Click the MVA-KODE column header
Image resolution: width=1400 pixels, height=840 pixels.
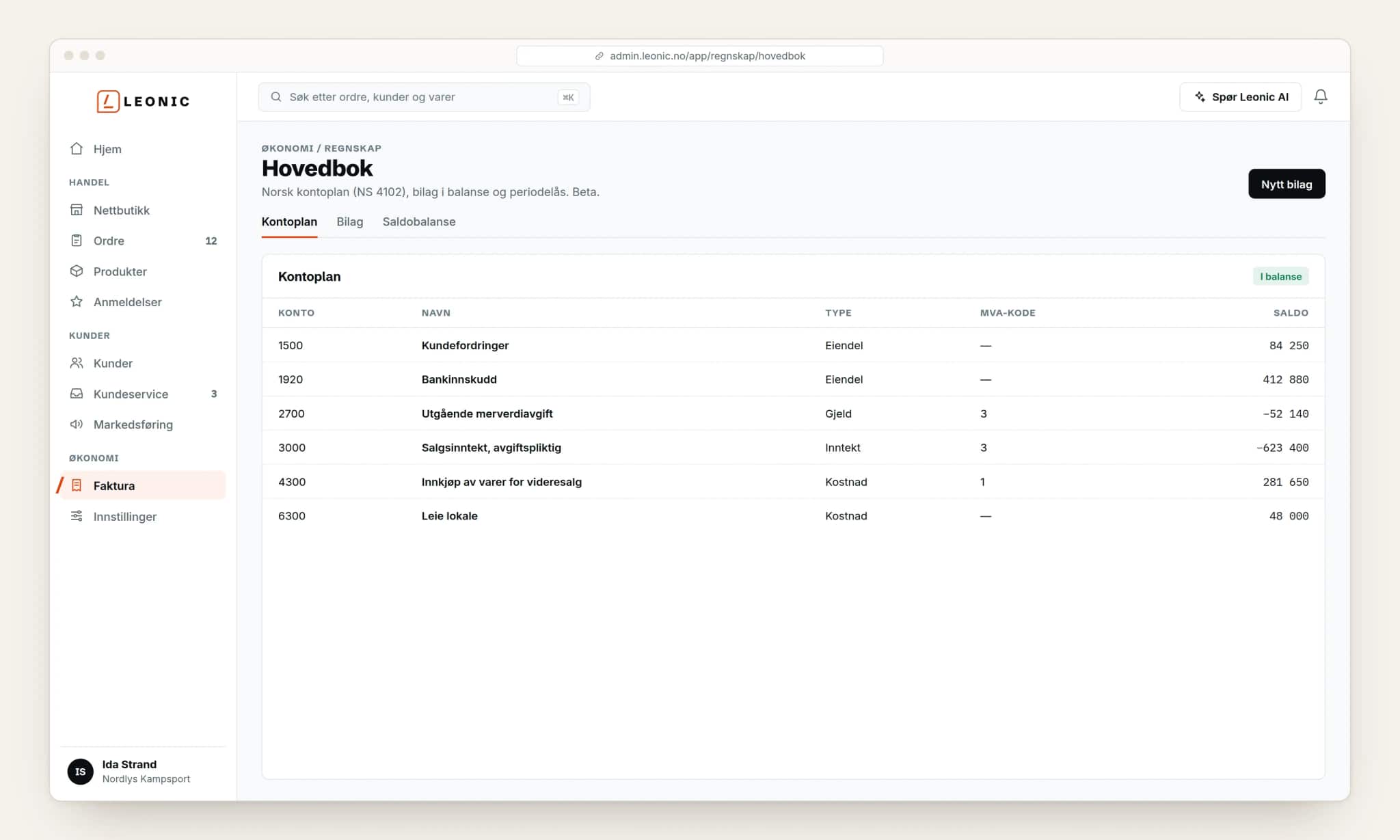coord(1008,312)
